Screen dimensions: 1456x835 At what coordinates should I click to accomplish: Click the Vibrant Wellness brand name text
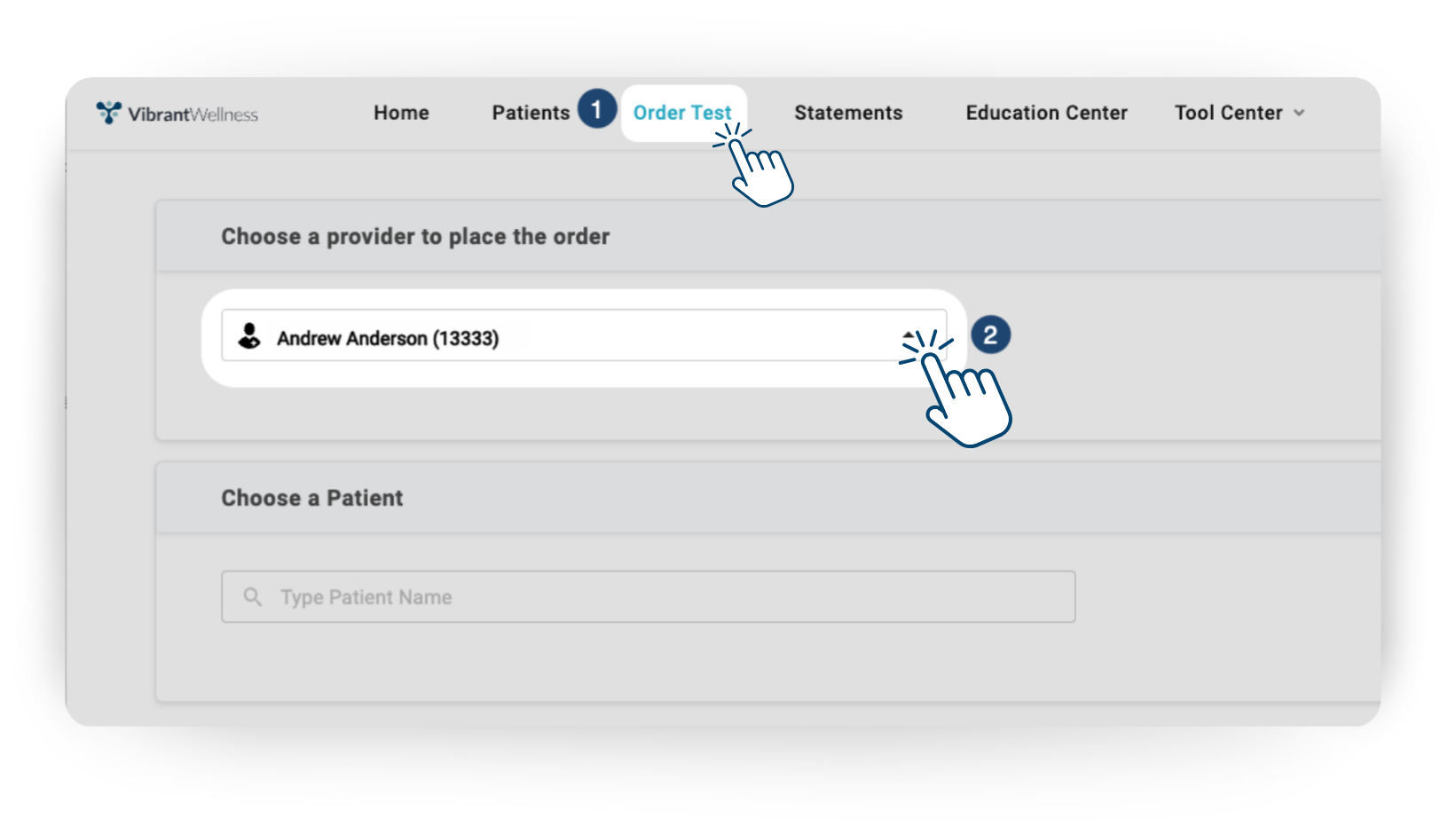[193, 114]
